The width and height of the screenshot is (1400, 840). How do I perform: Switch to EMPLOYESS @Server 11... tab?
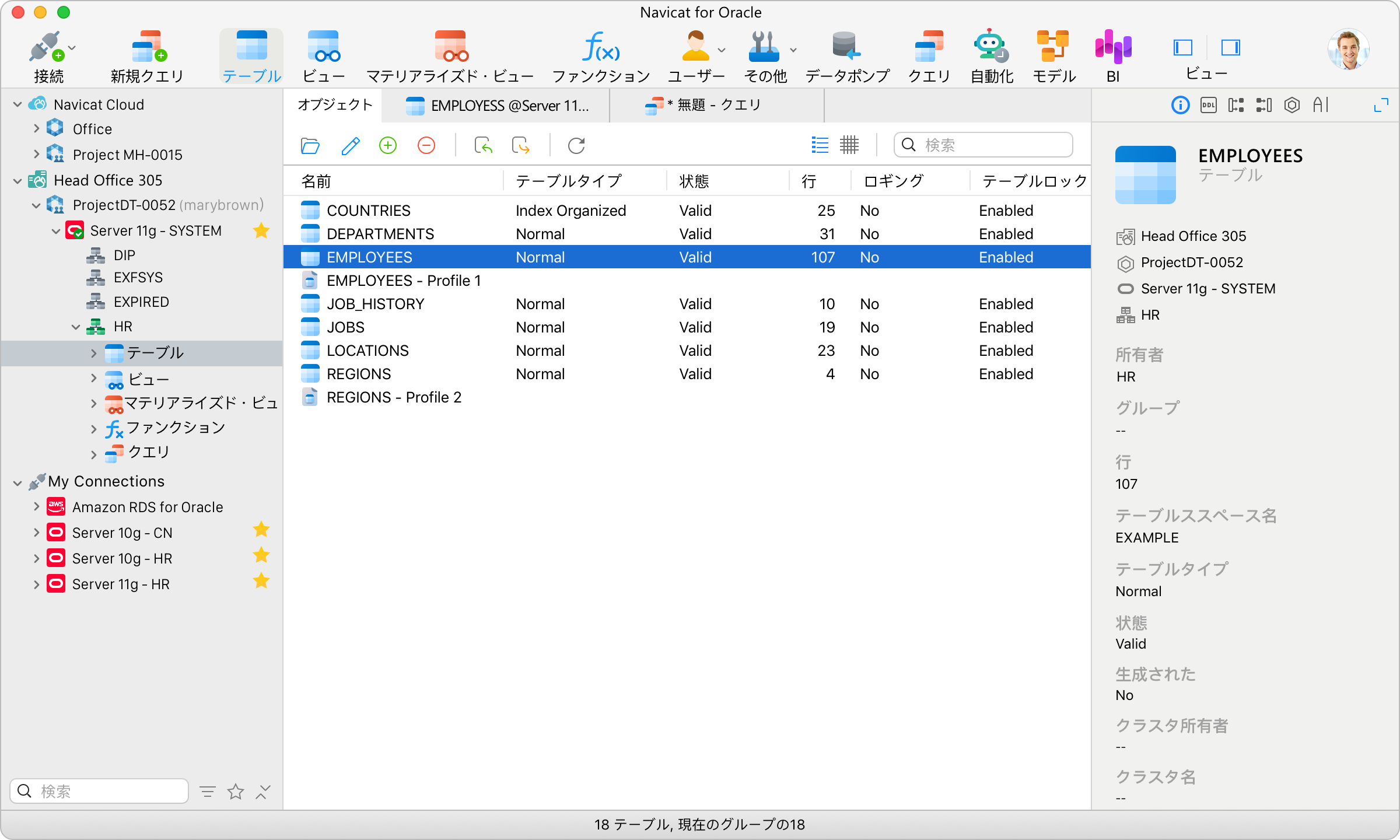497,106
